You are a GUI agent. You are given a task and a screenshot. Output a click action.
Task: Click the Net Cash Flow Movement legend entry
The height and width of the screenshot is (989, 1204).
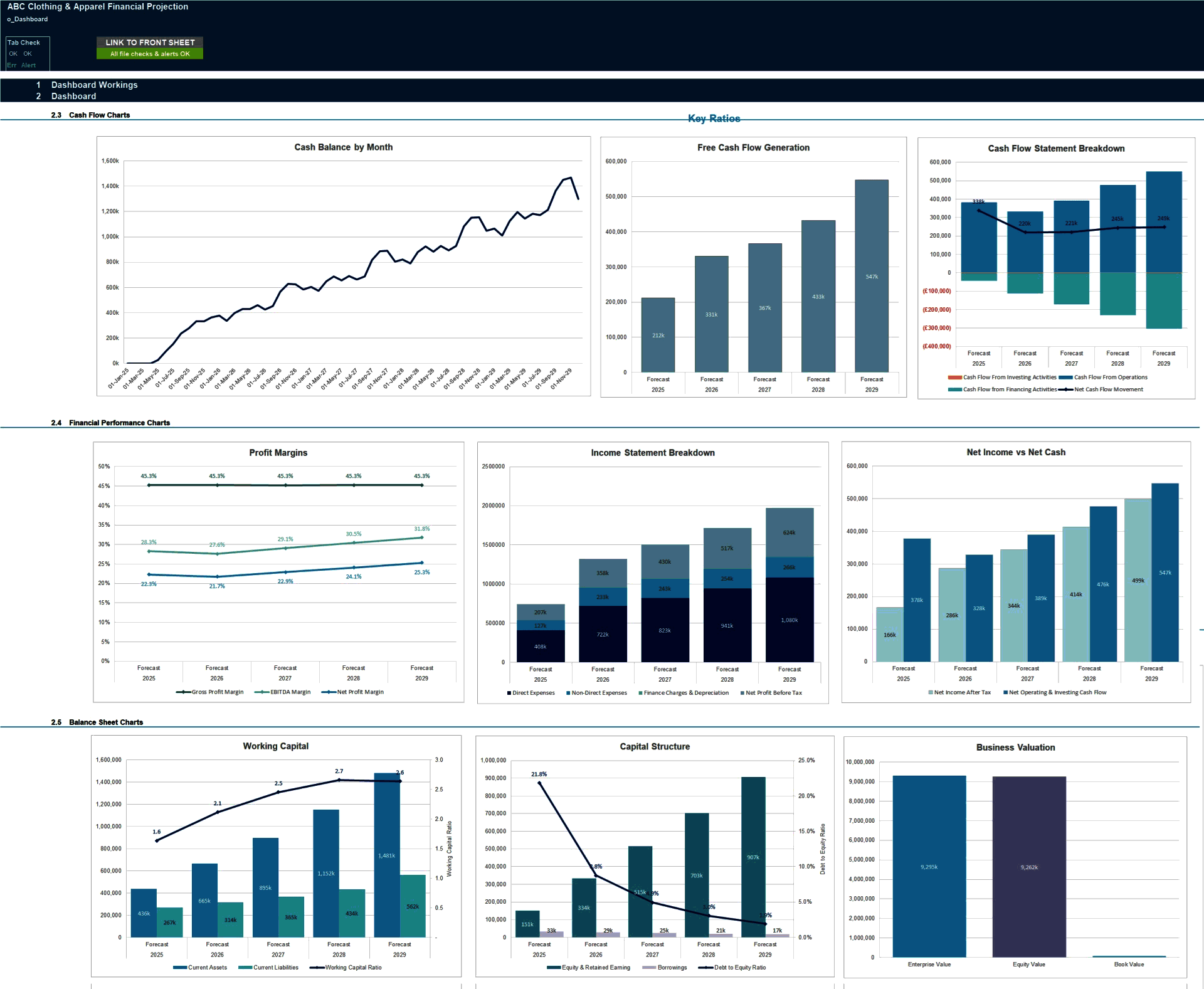tap(1101, 389)
